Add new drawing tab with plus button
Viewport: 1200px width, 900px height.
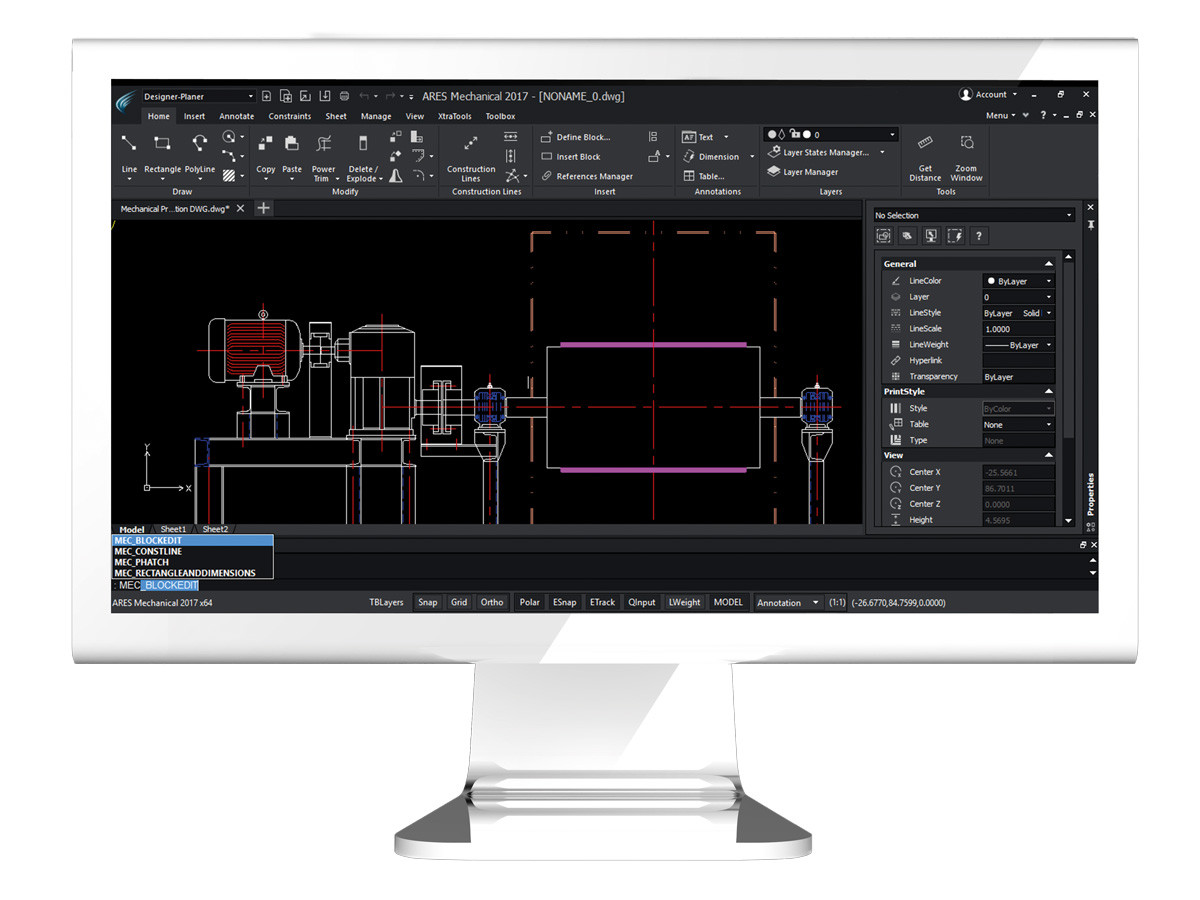click(263, 208)
